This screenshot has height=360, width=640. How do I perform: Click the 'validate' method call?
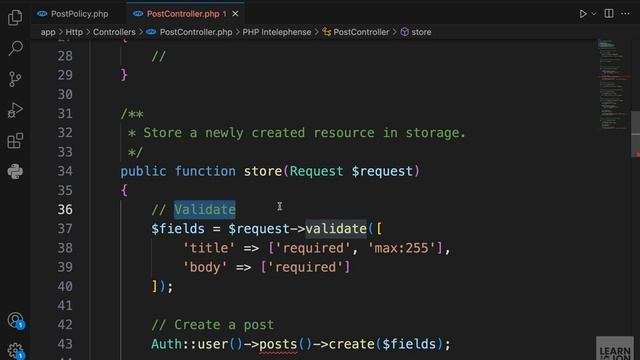pos(336,229)
